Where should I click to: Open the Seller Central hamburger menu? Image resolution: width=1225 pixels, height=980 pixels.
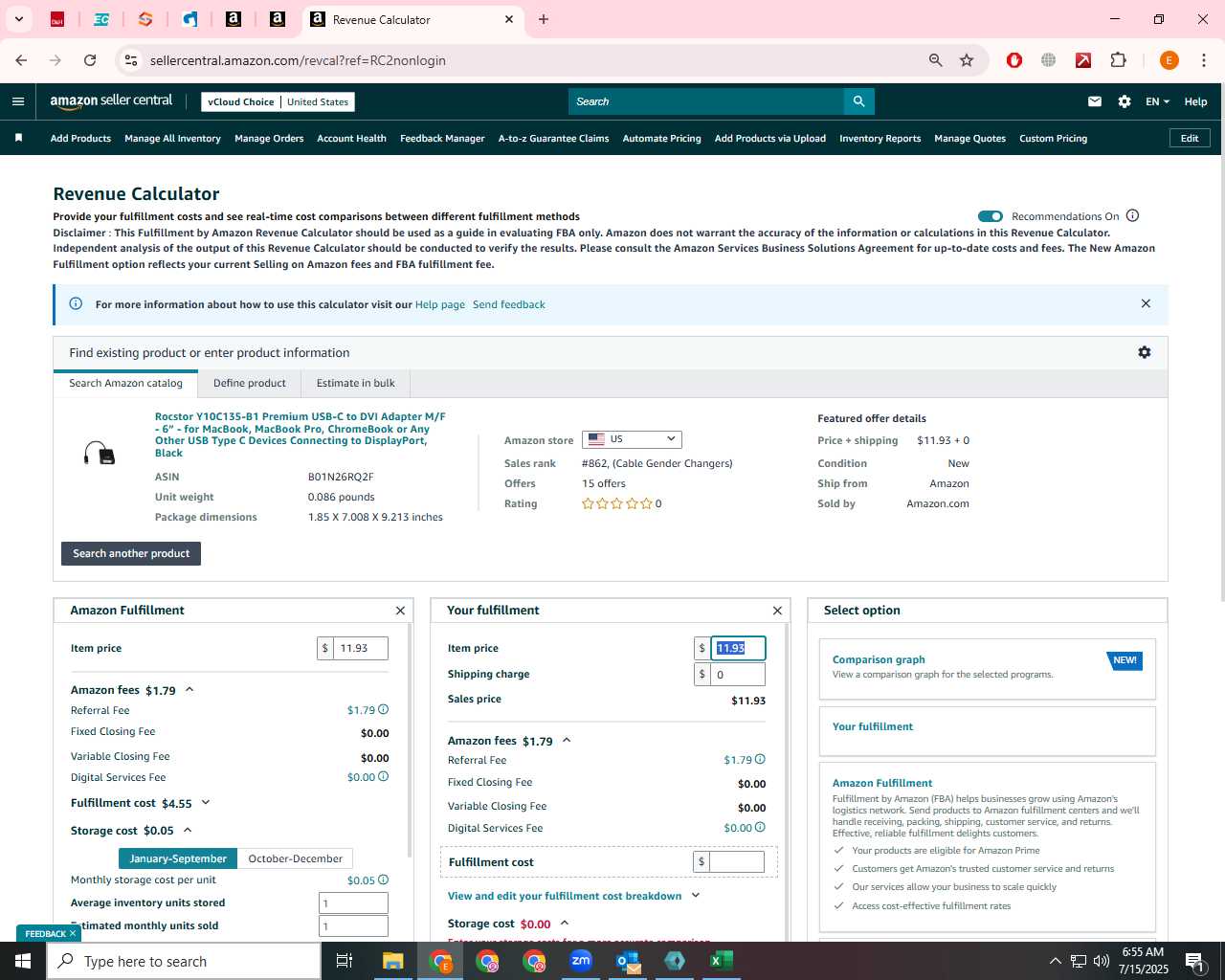pos(18,101)
